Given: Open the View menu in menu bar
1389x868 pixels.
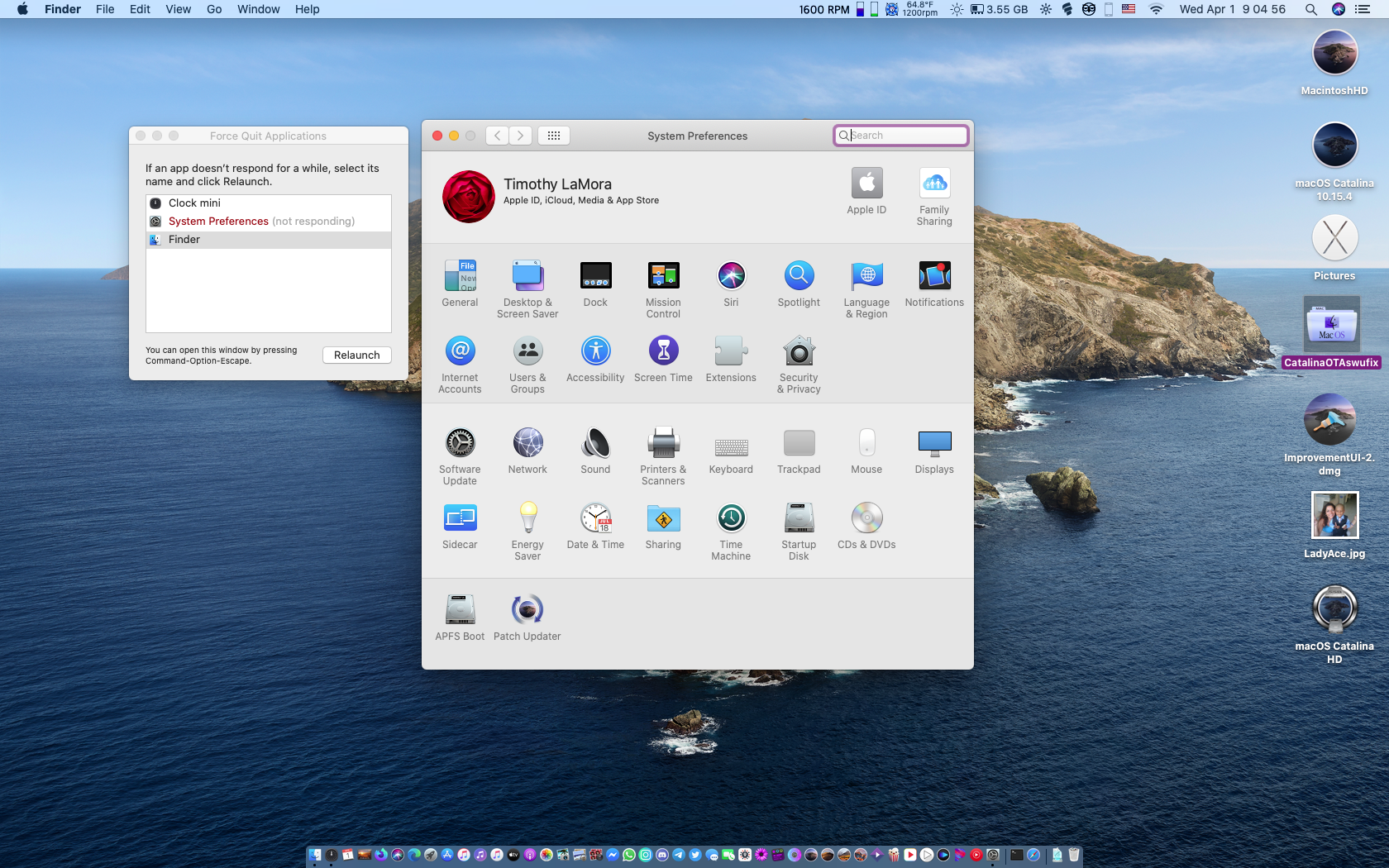Looking at the screenshot, I should click(178, 9).
